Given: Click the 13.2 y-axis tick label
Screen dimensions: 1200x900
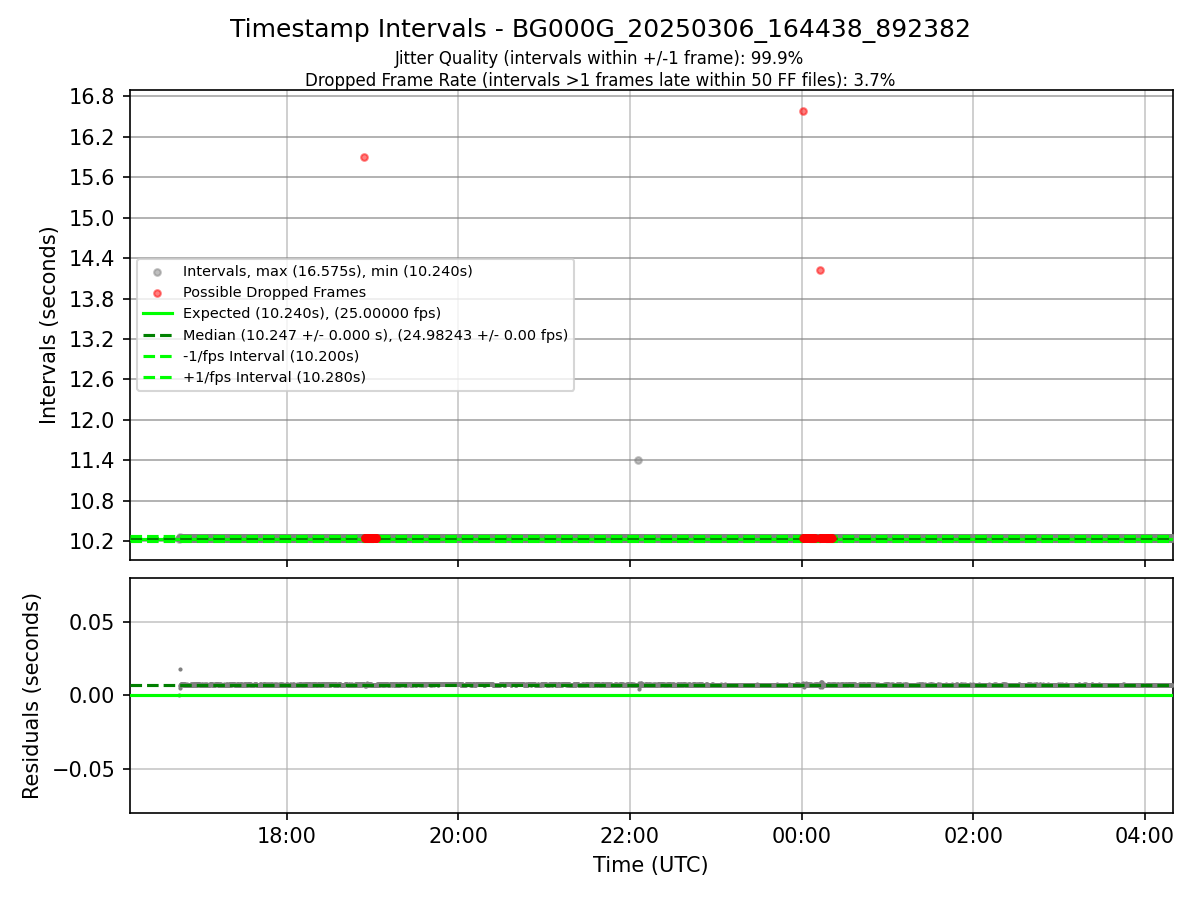Looking at the screenshot, I should tap(94, 339).
